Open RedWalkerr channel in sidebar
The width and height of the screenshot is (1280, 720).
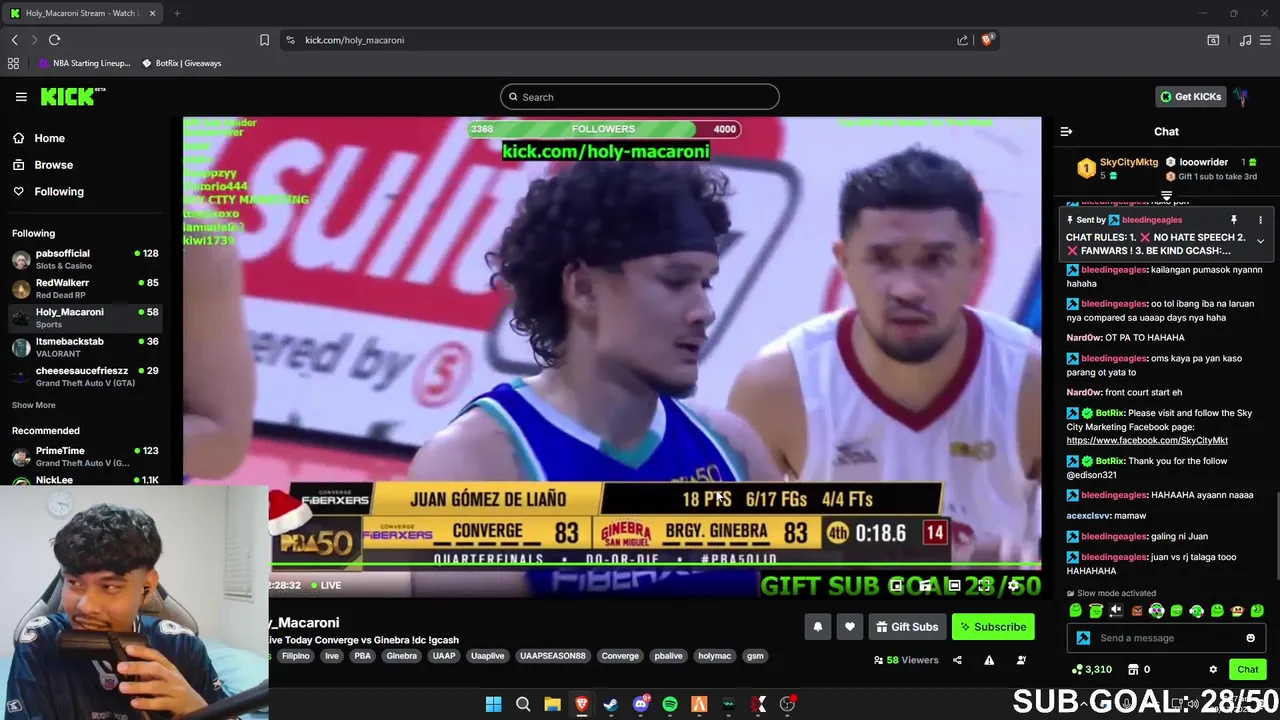pos(85,288)
